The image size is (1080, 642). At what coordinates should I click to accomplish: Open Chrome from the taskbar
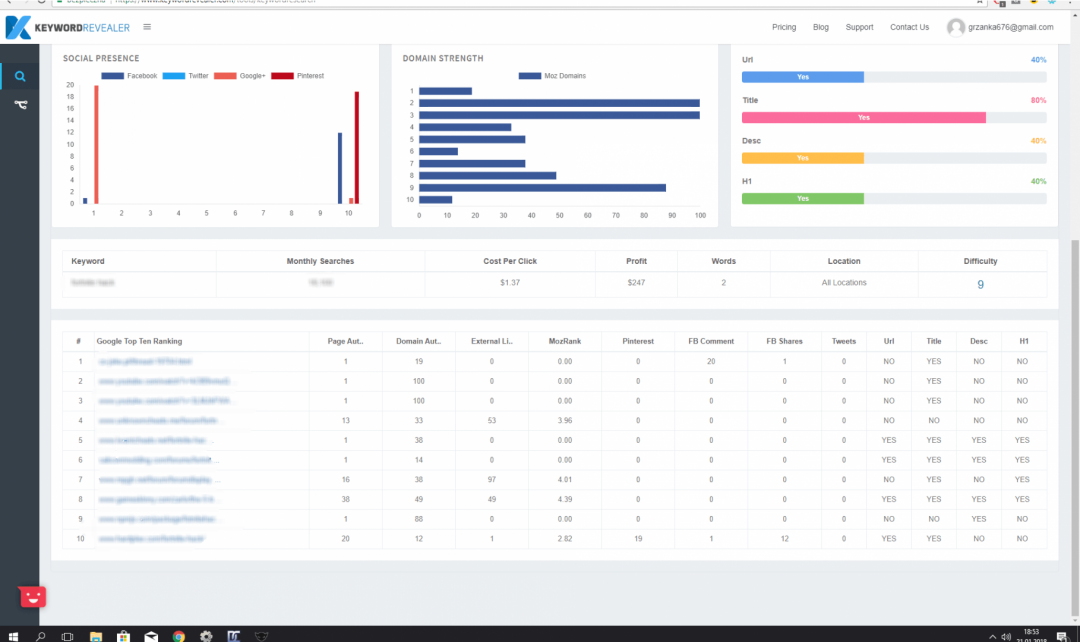point(178,635)
